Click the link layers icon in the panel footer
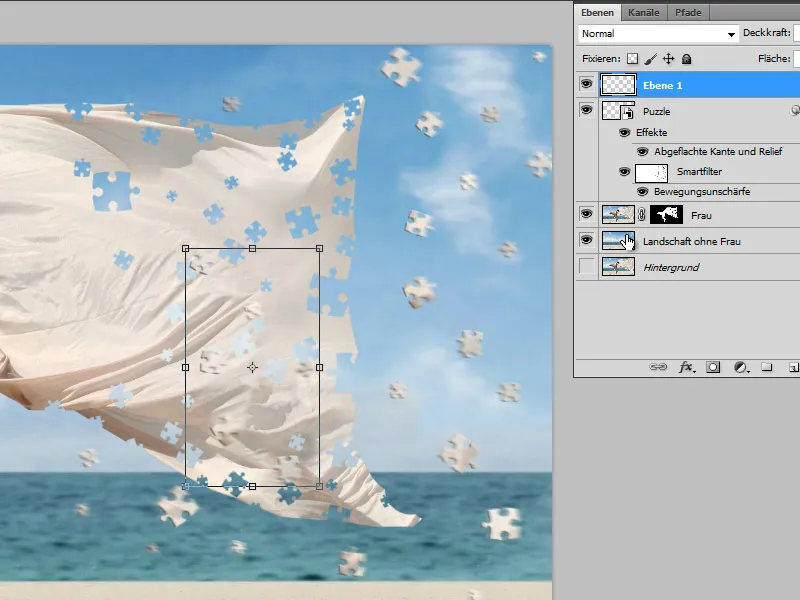 pos(658,367)
